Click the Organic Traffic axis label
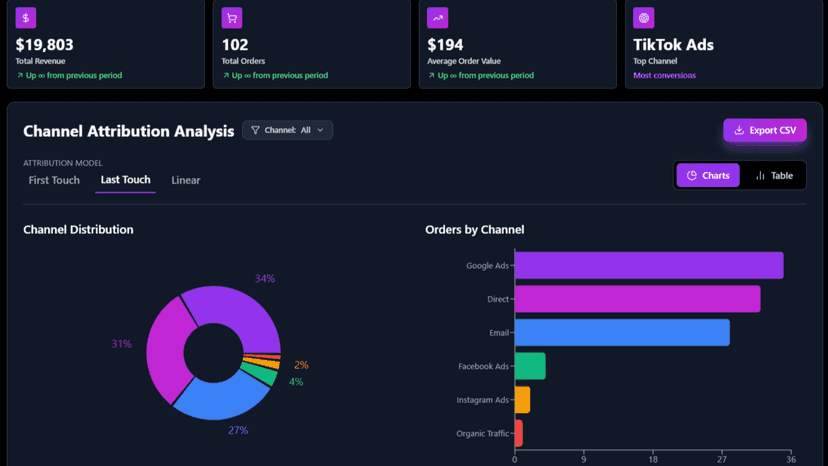828x466 pixels. coord(483,433)
